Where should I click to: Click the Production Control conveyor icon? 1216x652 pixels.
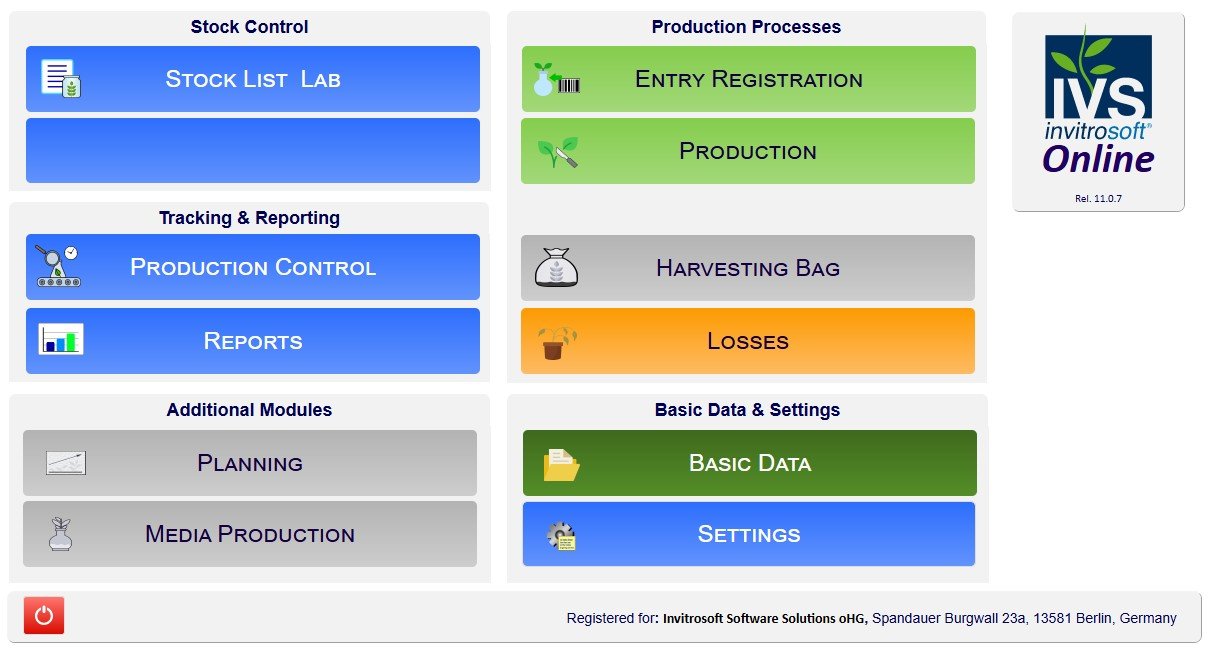click(x=58, y=267)
